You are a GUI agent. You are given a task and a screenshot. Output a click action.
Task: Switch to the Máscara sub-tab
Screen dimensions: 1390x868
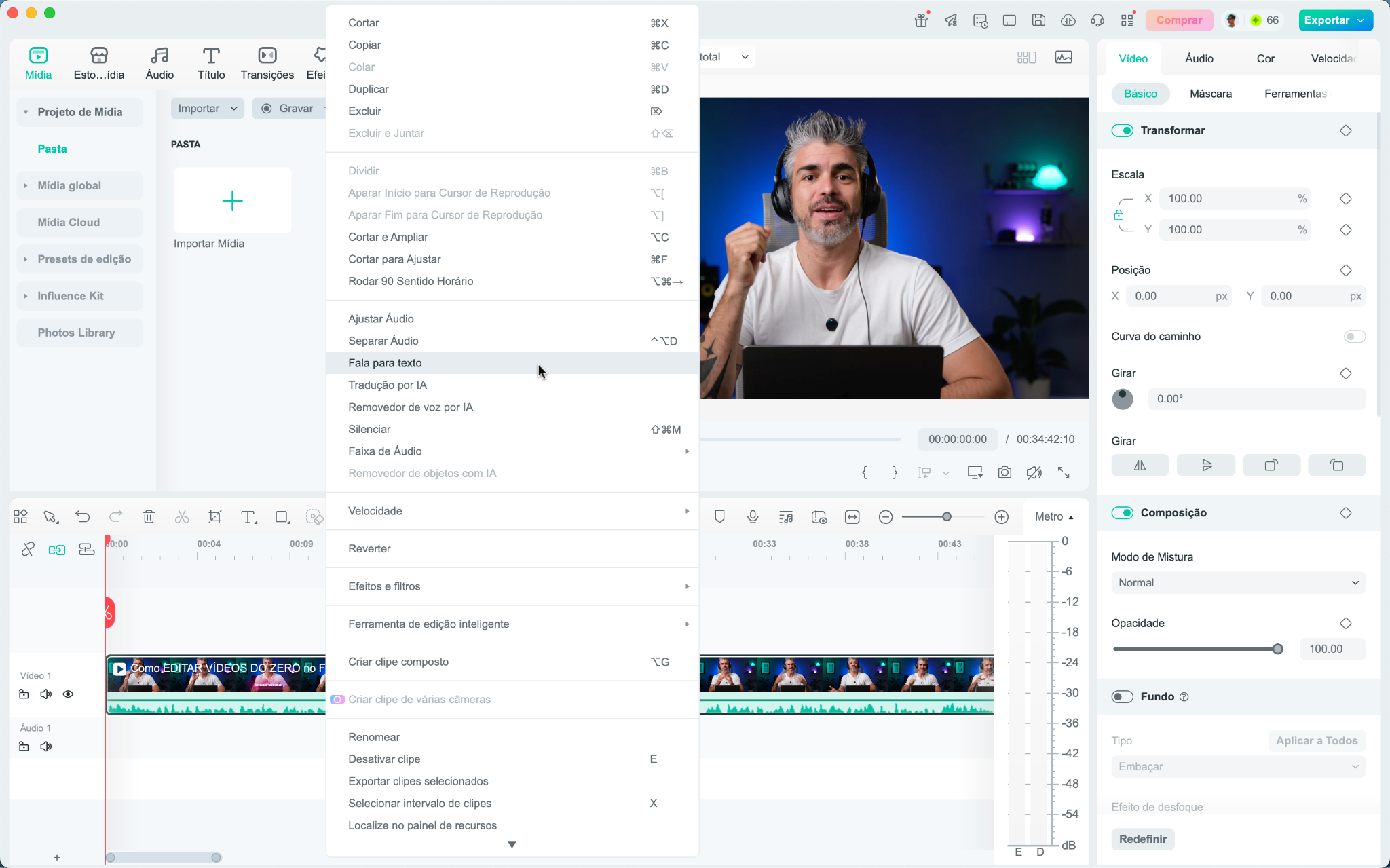1211,94
